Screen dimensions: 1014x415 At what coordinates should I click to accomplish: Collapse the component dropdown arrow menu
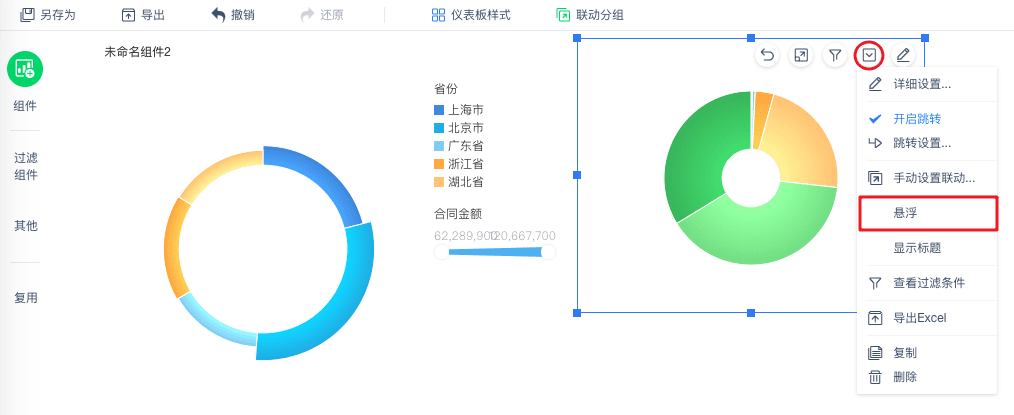point(869,56)
